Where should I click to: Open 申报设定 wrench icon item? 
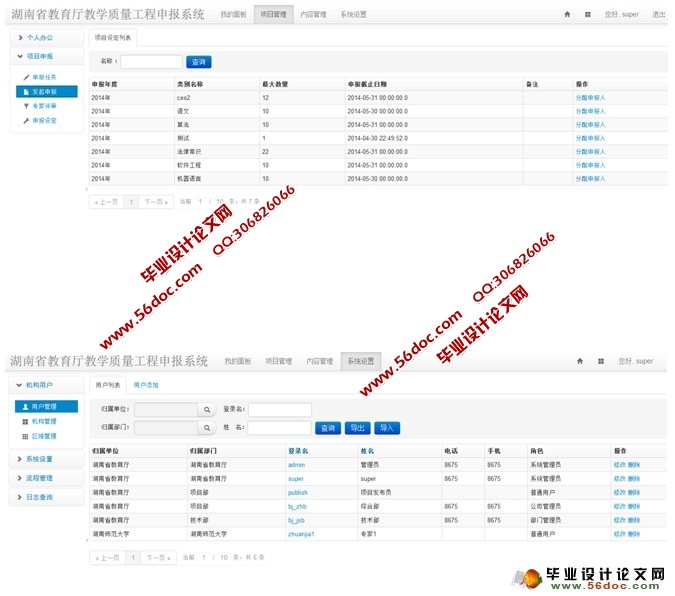pyautogui.click(x=40, y=121)
